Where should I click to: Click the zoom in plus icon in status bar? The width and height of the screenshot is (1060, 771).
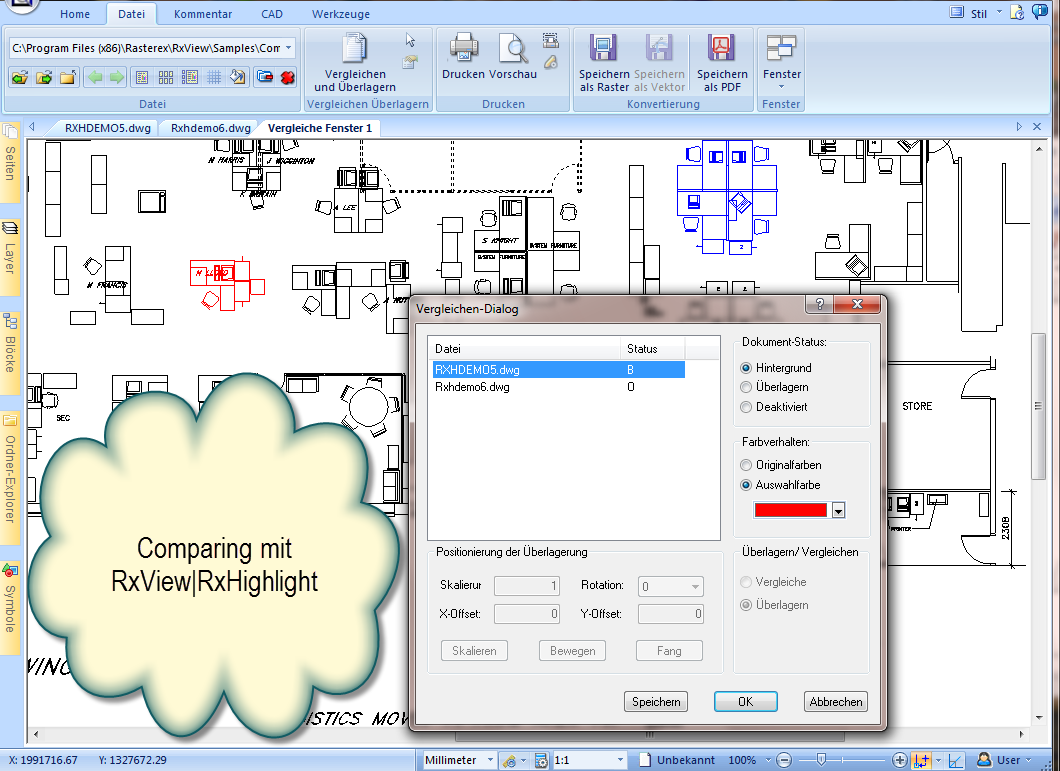point(900,760)
